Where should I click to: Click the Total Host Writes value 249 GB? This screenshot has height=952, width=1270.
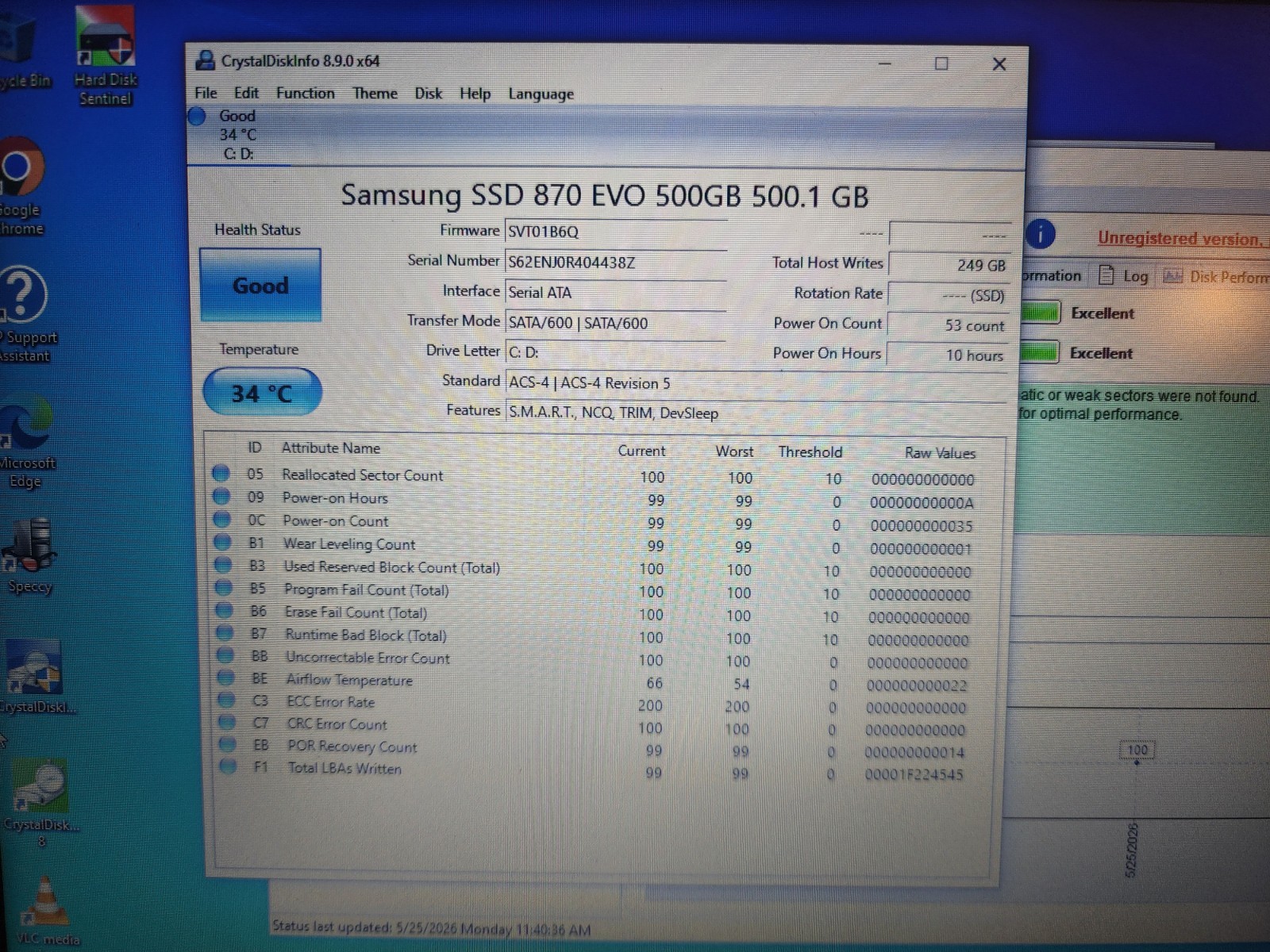coord(948,265)
